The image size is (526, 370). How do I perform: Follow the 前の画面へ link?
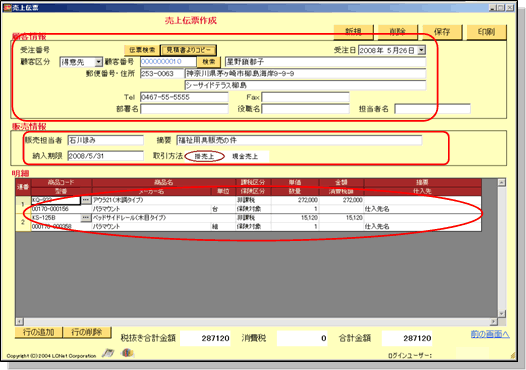click(x=490, y=334)
